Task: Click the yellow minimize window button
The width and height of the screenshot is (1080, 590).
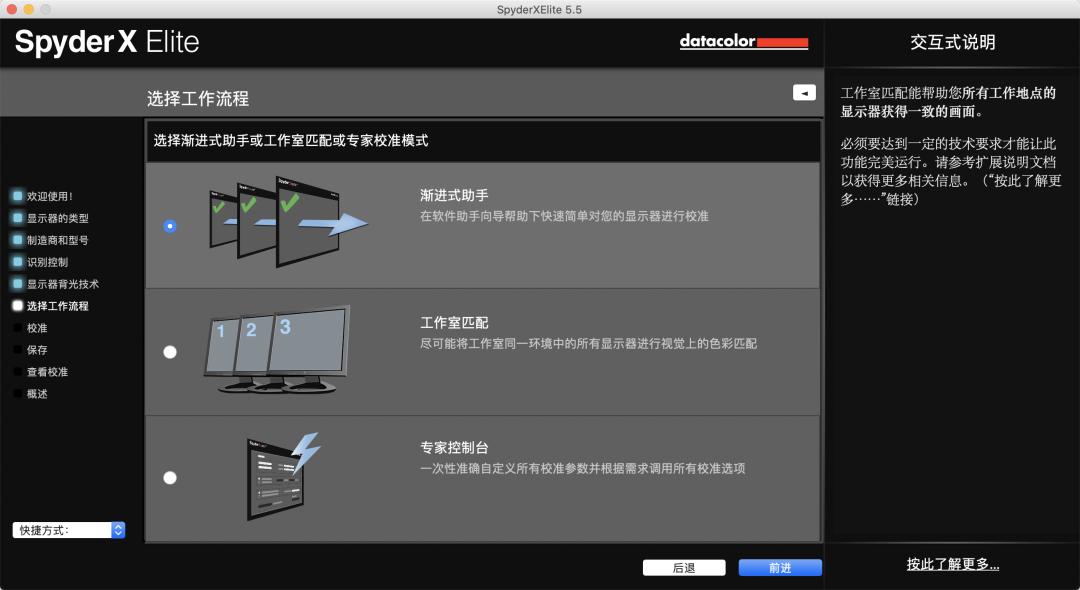Action: (28, 10)
